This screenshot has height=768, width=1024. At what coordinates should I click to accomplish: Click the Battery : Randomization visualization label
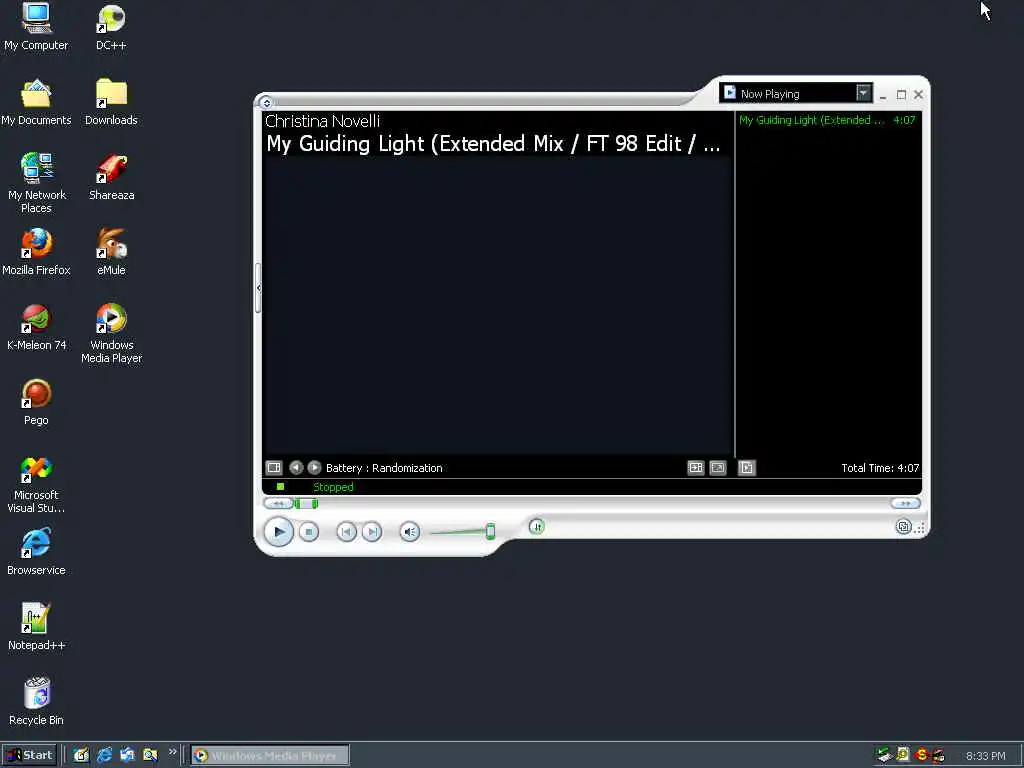pyautogui.click(x=384, y=468)
